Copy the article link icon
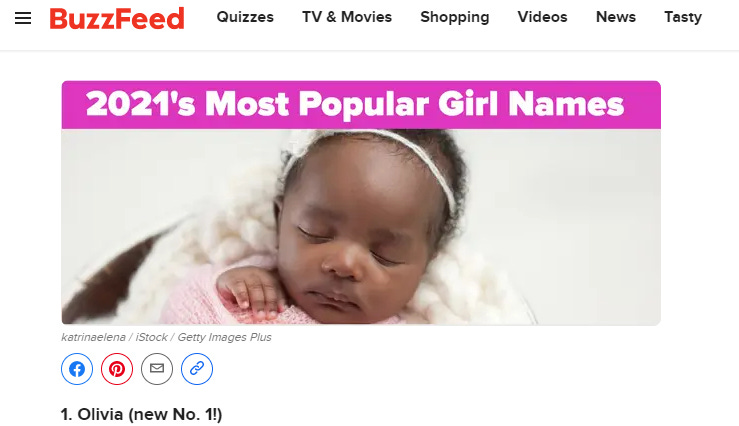Image resolution: width=739 pixels, height=426 pixels. click(x=197, y=369)
